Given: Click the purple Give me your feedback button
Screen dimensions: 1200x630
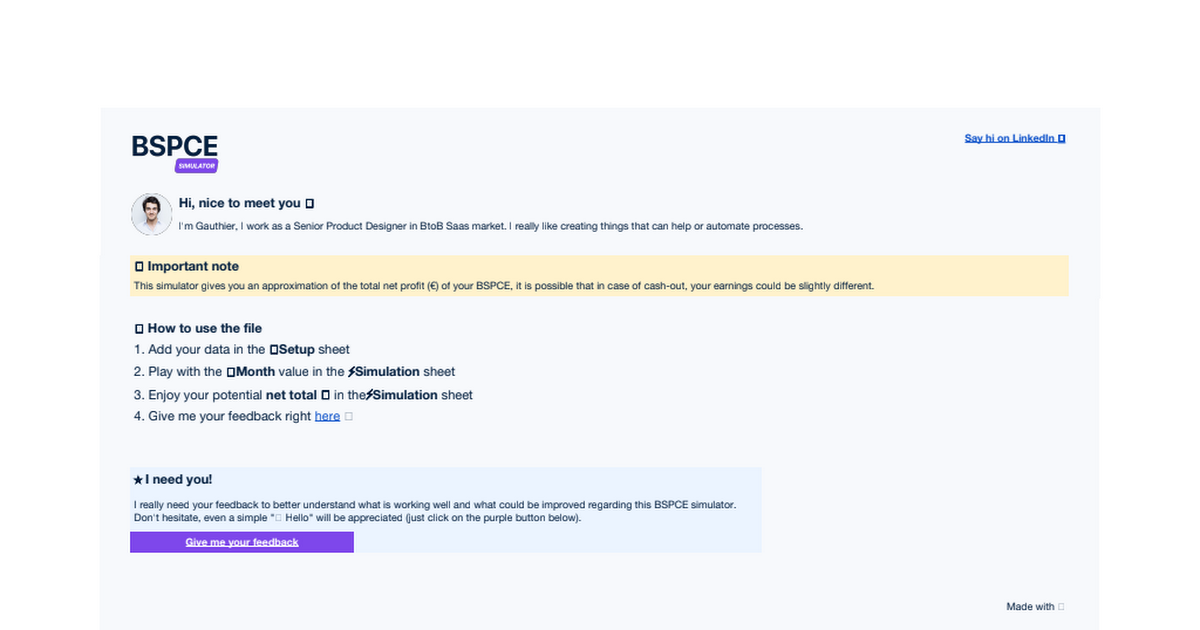Looking at the screenshot, I should point(242,542).
